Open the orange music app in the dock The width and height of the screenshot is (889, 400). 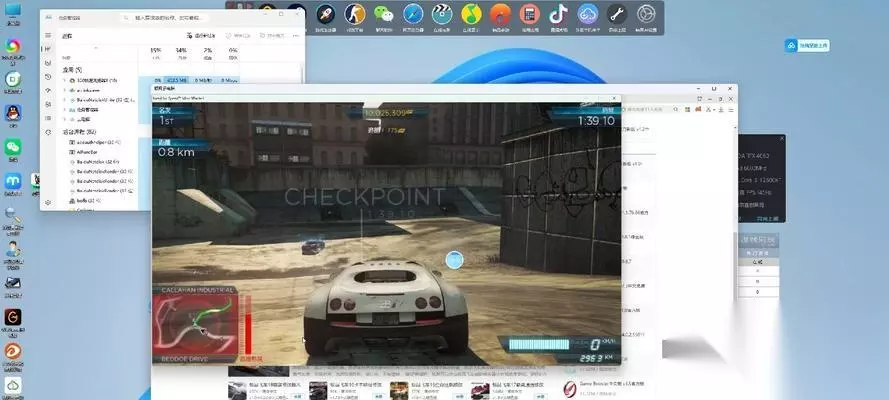pos(500,14)
